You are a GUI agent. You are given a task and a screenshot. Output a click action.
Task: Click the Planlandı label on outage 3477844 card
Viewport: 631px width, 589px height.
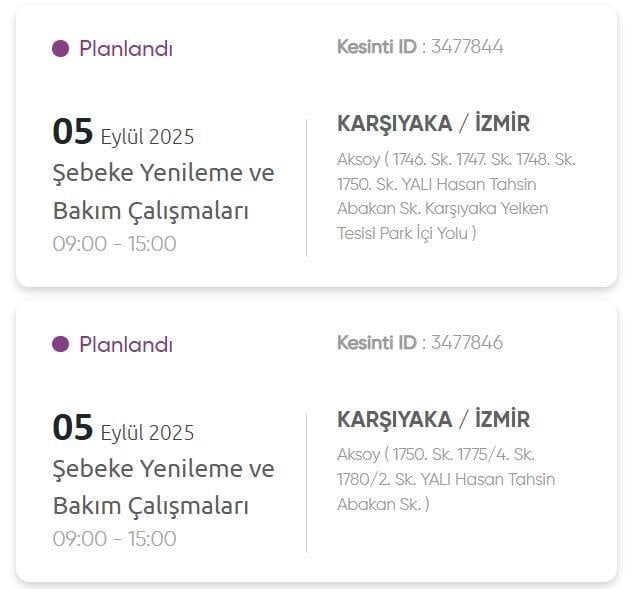point(125,48)
